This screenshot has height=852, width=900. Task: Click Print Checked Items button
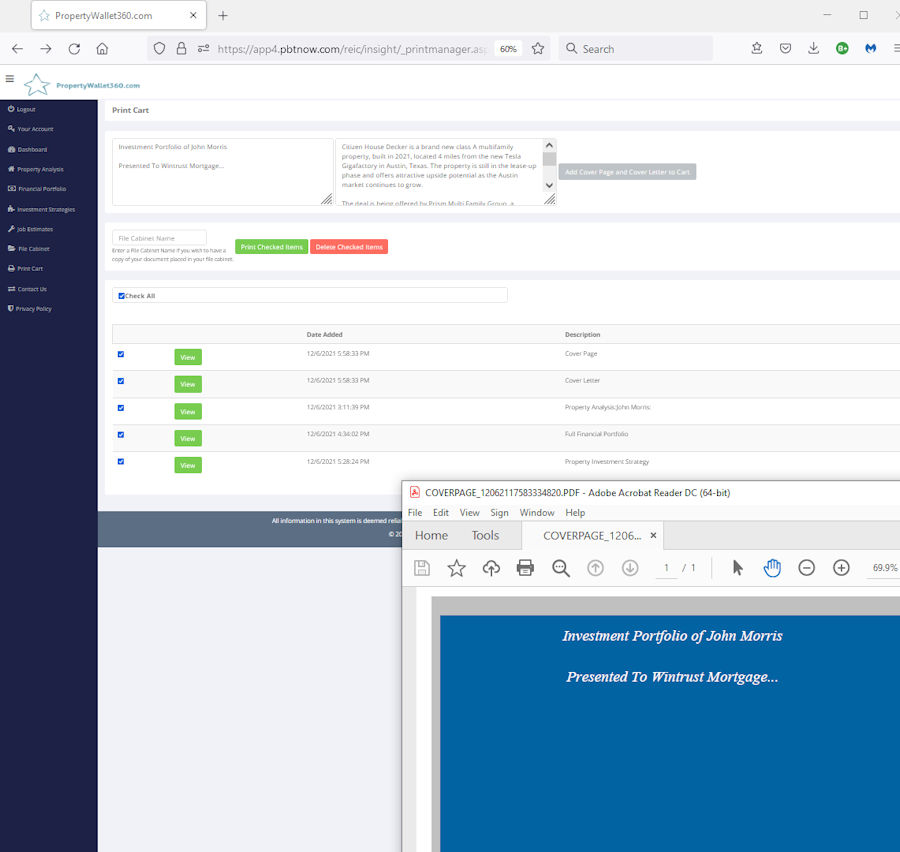coord(271,247)
